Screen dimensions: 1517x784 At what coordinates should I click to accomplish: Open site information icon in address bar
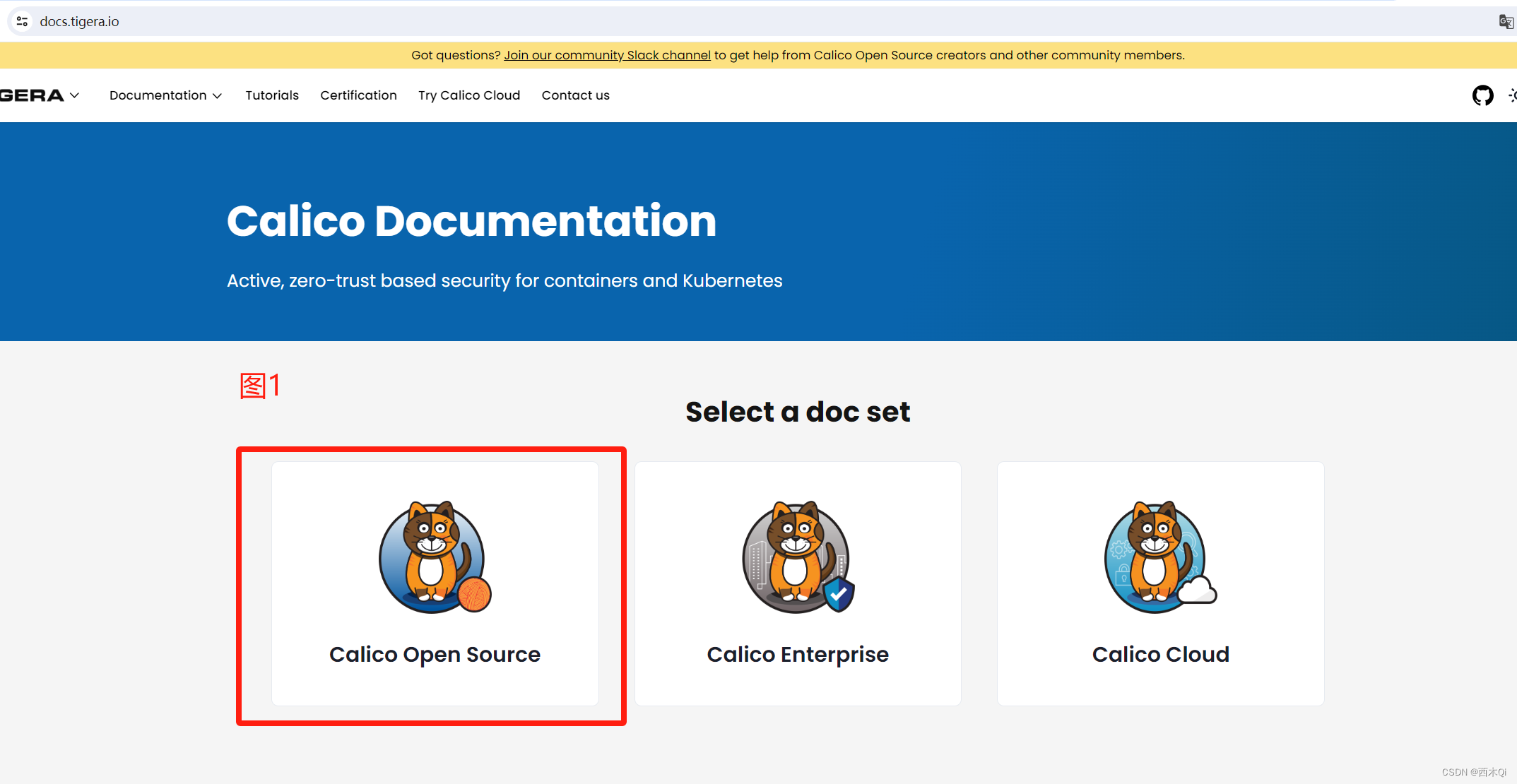tap(23, 22)
